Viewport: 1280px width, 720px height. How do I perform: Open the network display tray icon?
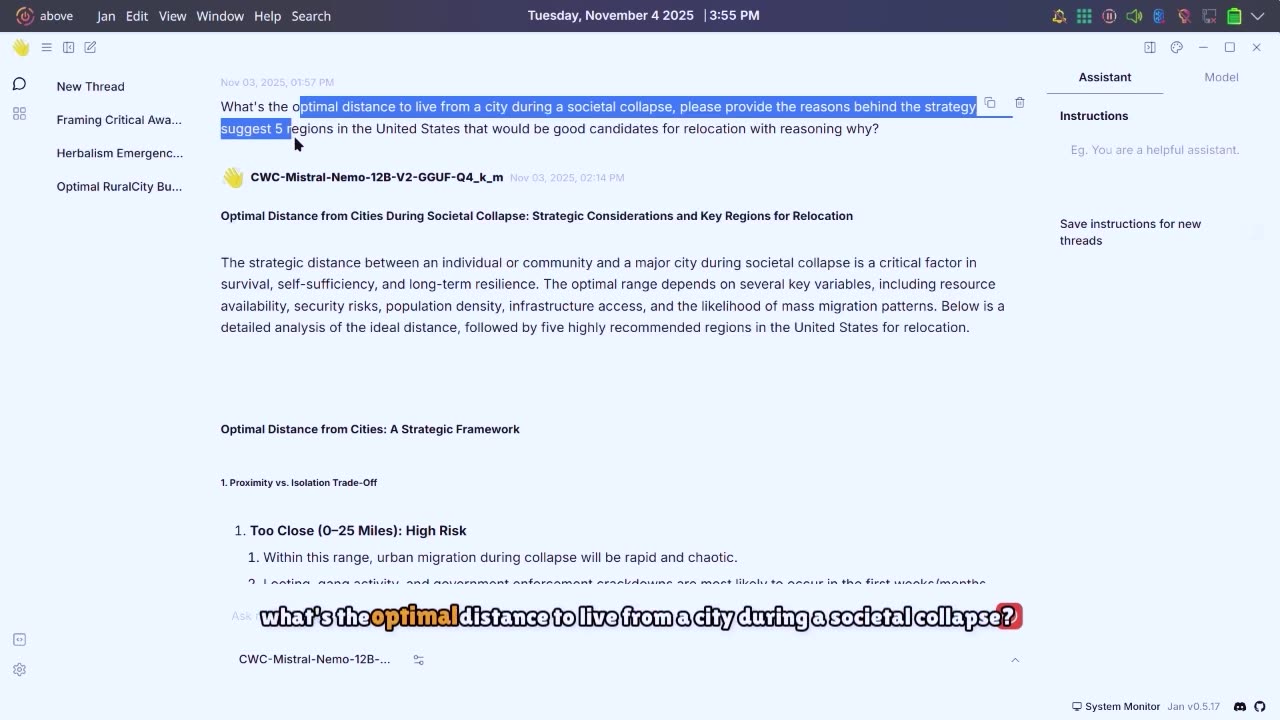[1209, 16]
